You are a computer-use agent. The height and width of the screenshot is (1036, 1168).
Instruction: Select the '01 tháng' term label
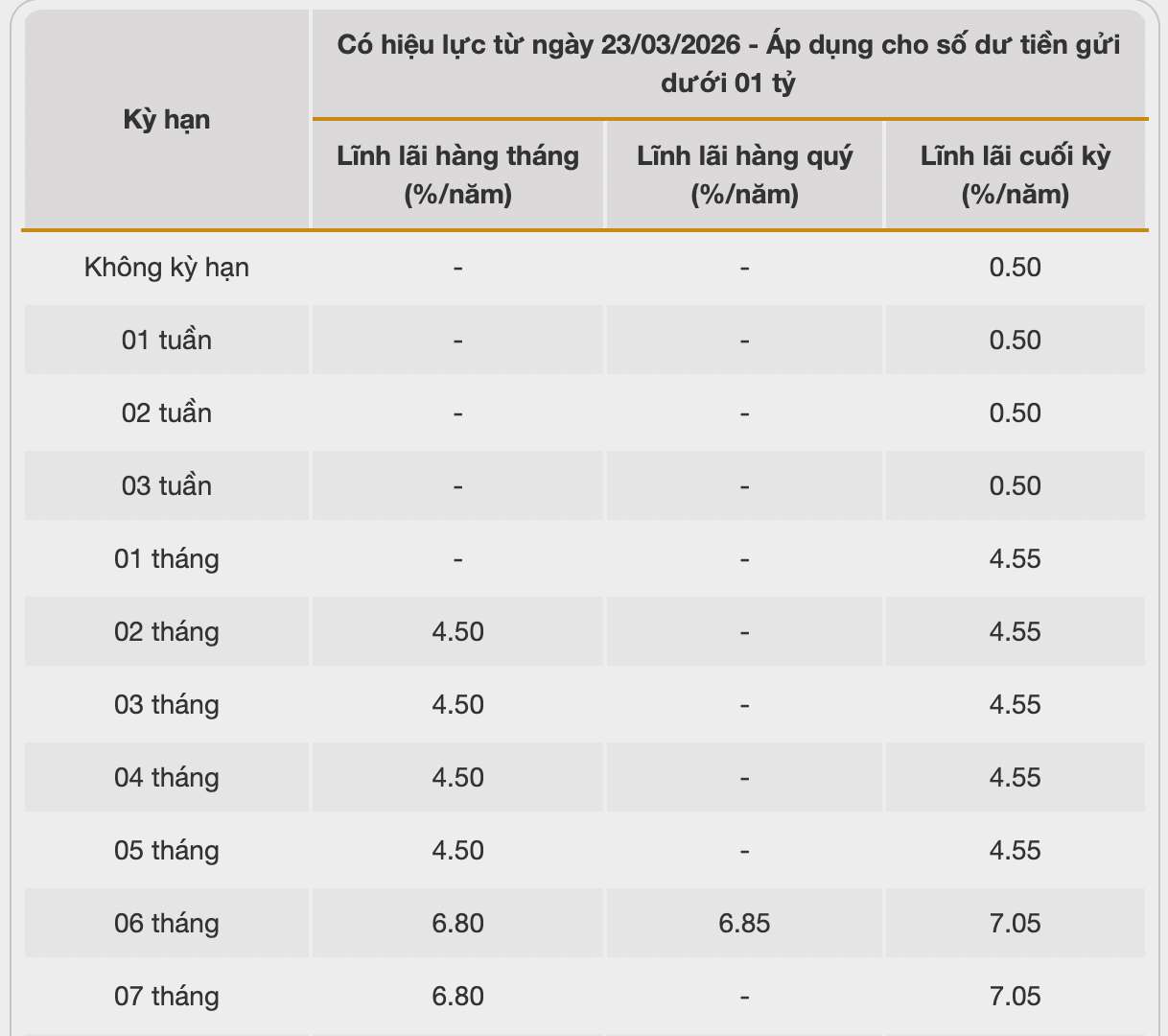coord(167,558)
